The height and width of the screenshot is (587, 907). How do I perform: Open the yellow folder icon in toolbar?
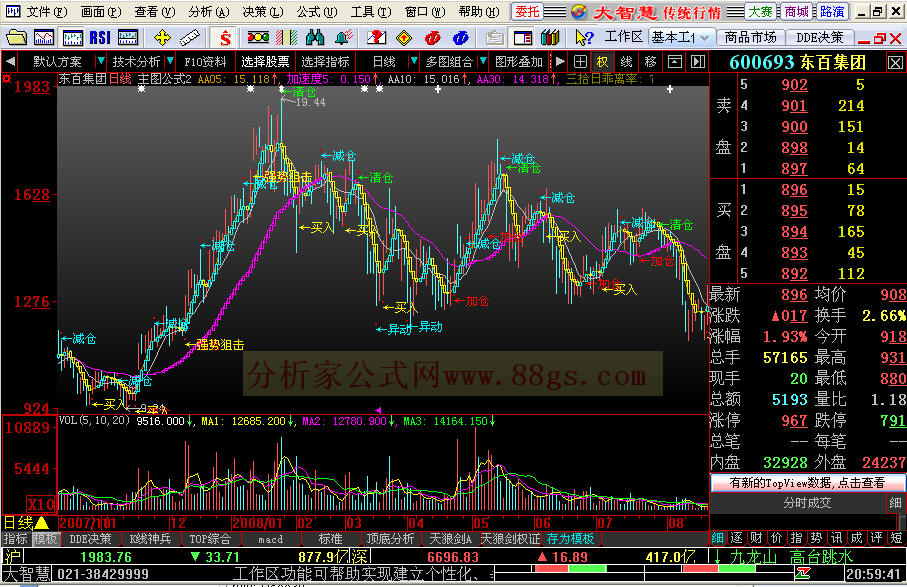[16, 38]
